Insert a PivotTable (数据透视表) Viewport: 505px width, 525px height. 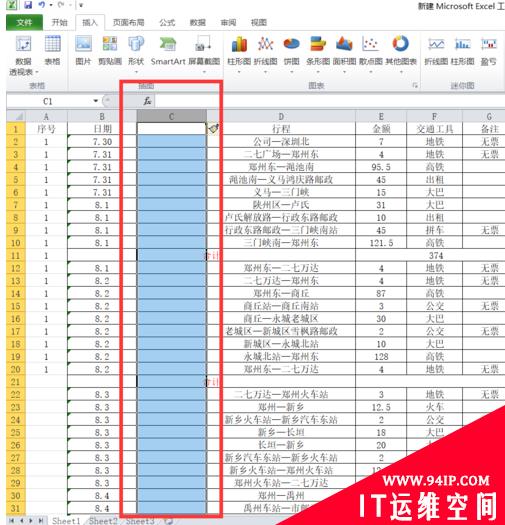pos(23,55)
